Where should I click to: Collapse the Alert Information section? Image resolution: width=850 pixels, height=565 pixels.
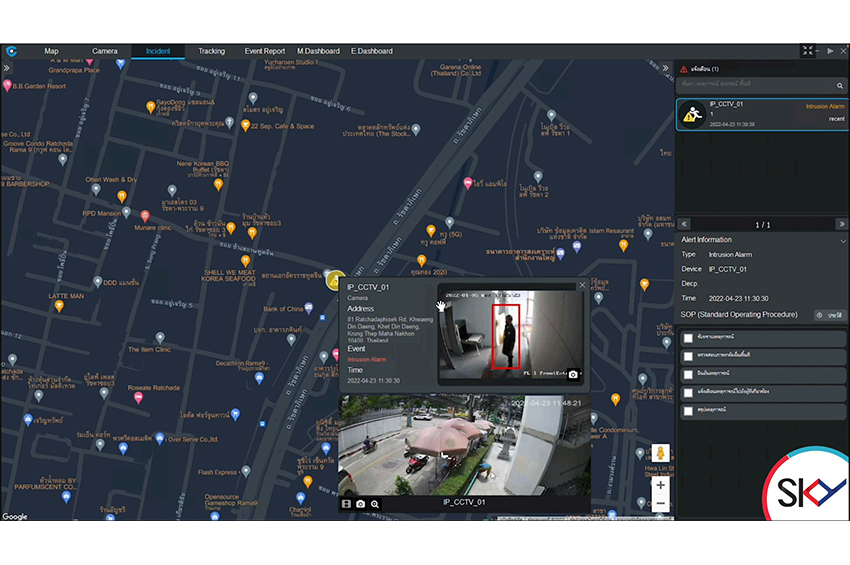click(843, 240)
